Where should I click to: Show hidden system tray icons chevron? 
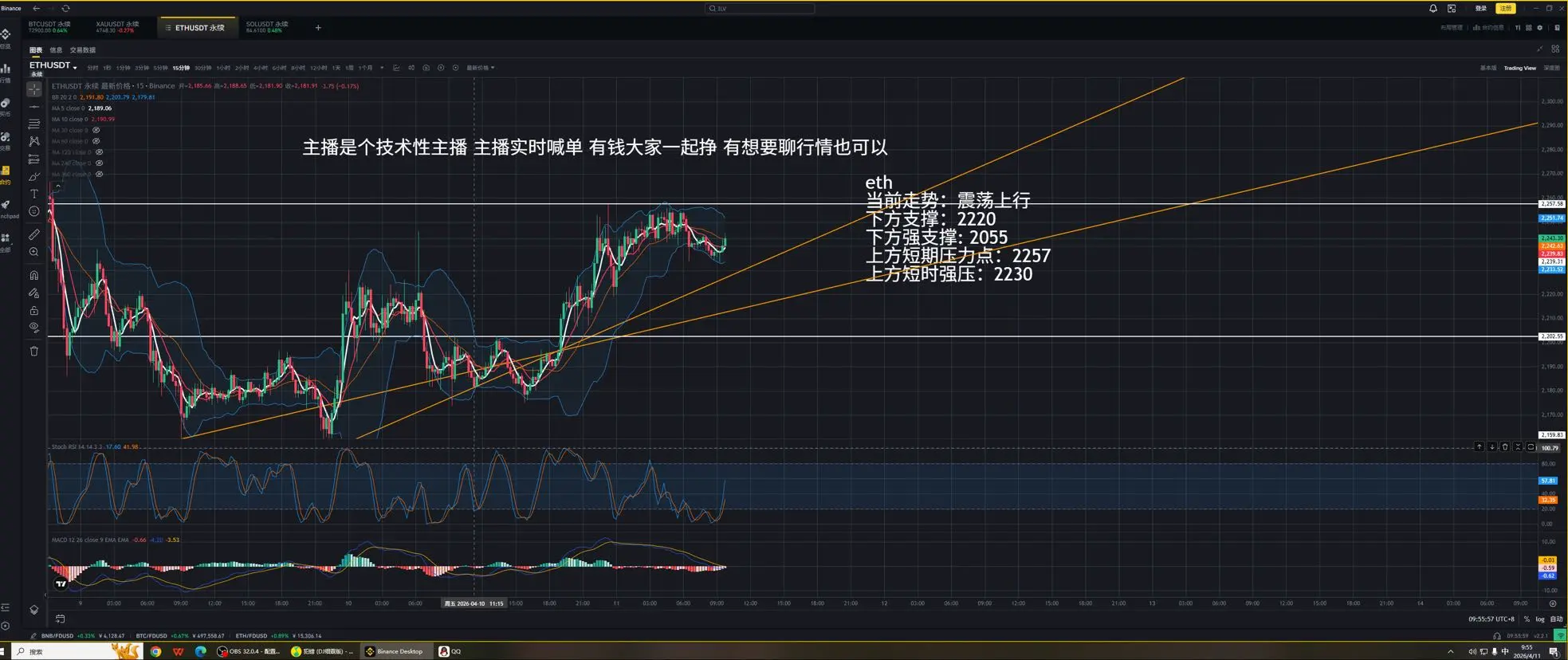pyautogui.click(x=1450, y=651)
